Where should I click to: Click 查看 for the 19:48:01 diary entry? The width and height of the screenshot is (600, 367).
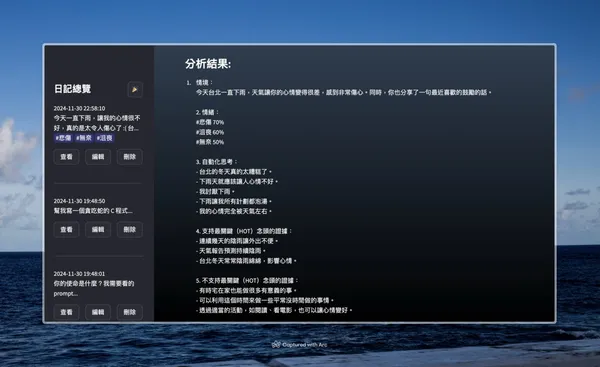click(67, 312)
